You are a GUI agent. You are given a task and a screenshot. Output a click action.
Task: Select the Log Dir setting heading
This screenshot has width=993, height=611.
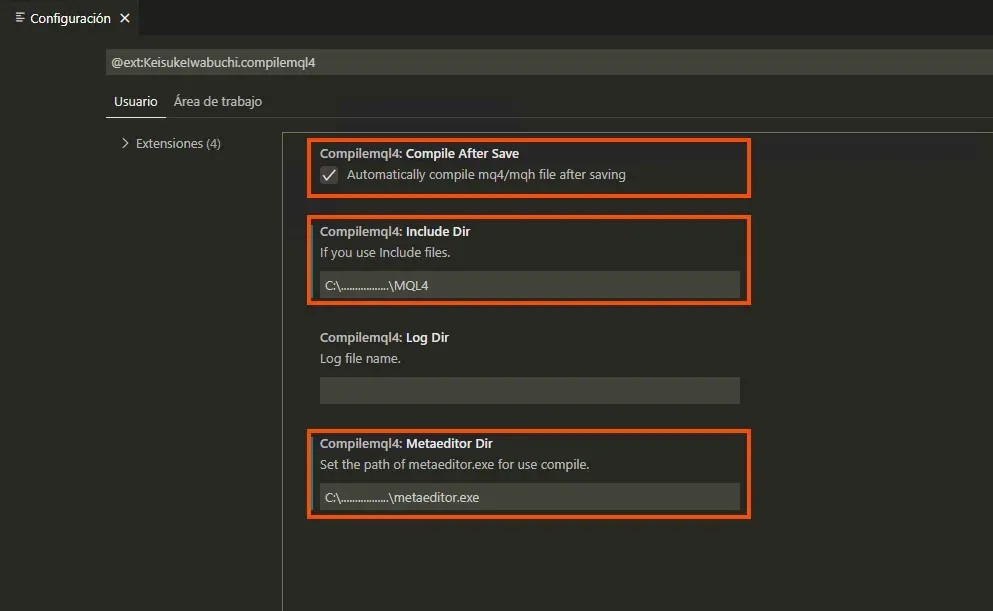tap(384, 337)
